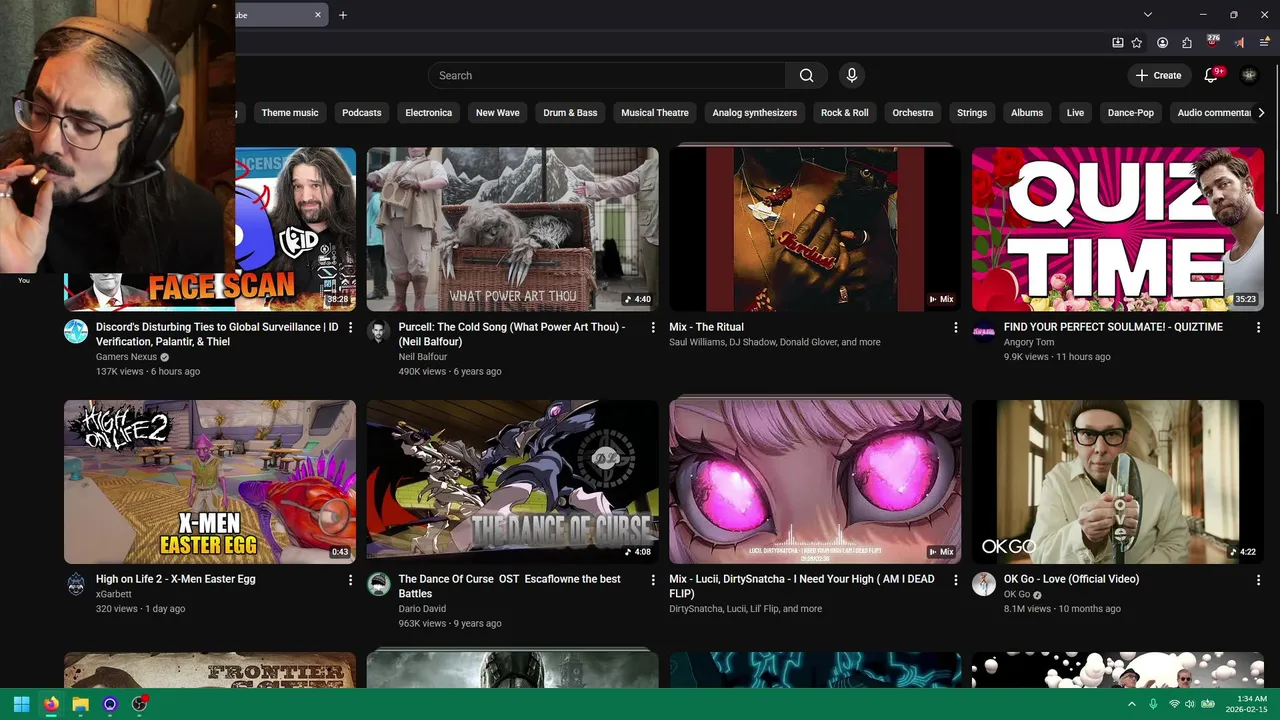
Task: Filter by Analog synthesizers chip
Action: (x=755, y=113)
